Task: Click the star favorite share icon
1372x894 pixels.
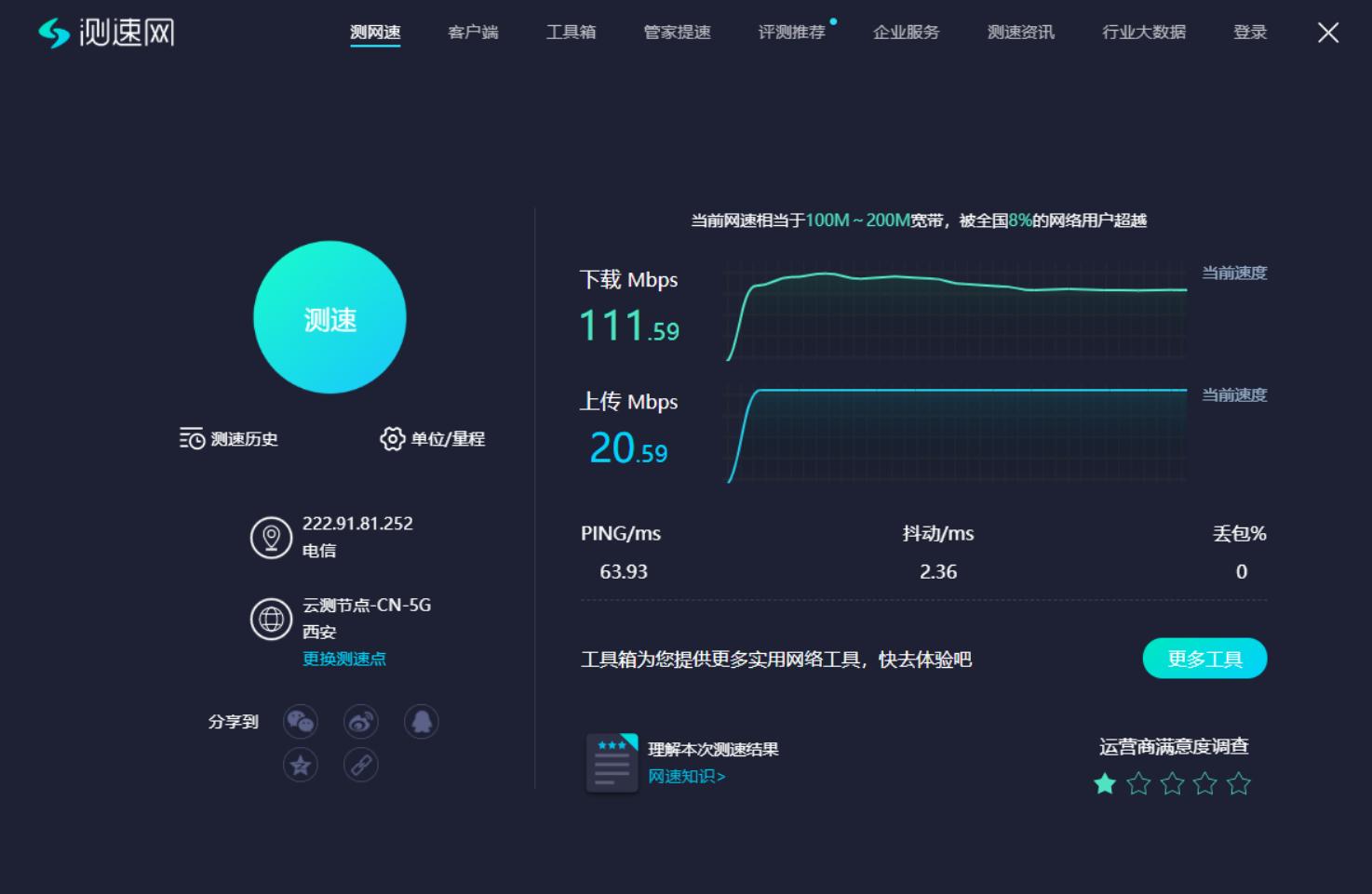Action: click(x=300, y=765)
